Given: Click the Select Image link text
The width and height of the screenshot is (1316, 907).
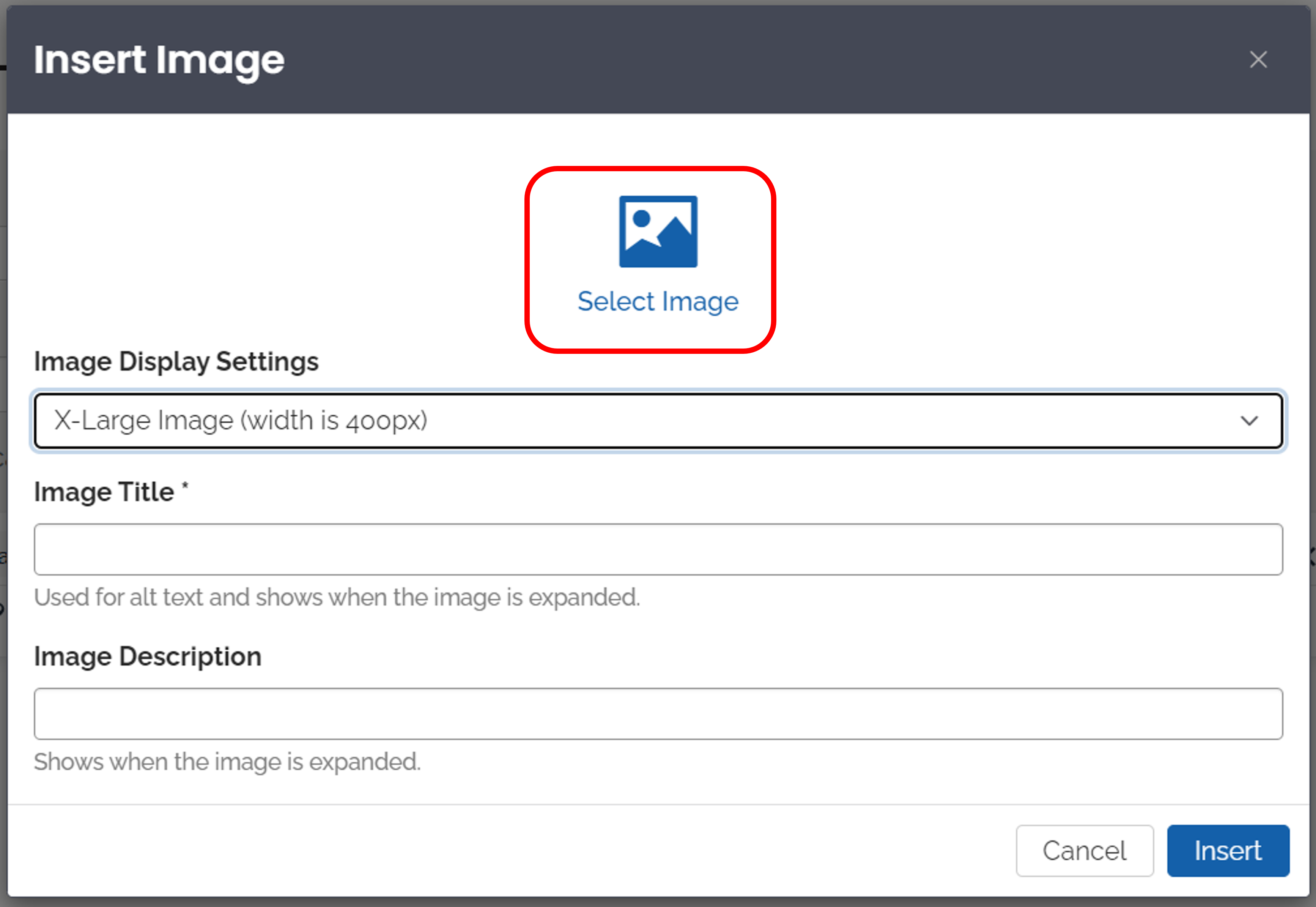Looking at the screenshot, I should point(658,301).
